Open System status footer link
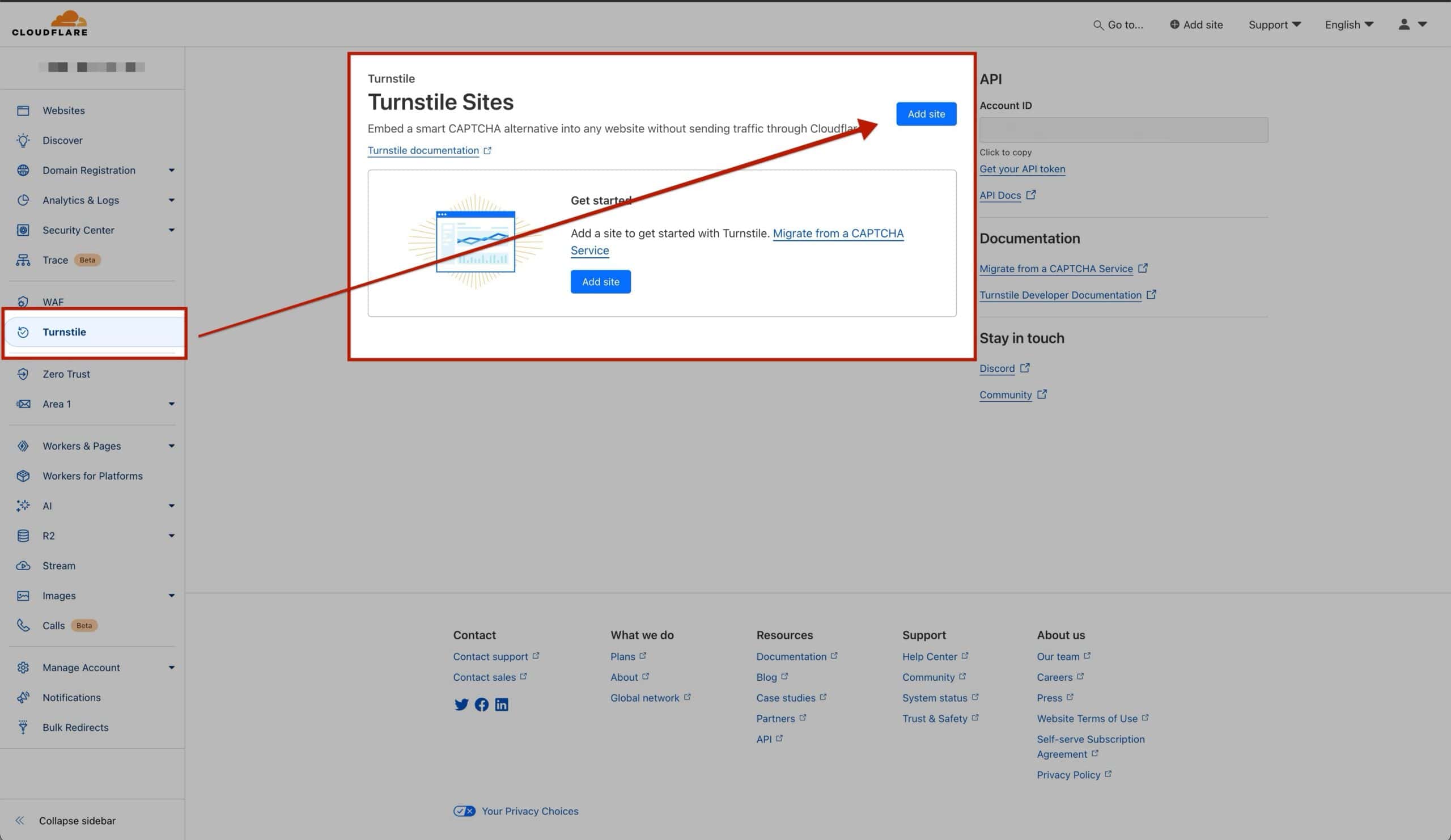Screen dimensions: 1451x840 [x=940, y=698]
